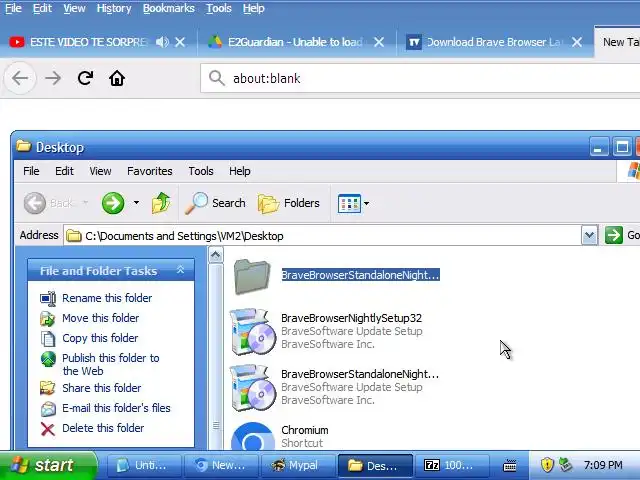Viewport: 640px width, 480px height.
Task: Select the BraveBrowserStandaloneNight folder icon
Action: click(252, 276)
